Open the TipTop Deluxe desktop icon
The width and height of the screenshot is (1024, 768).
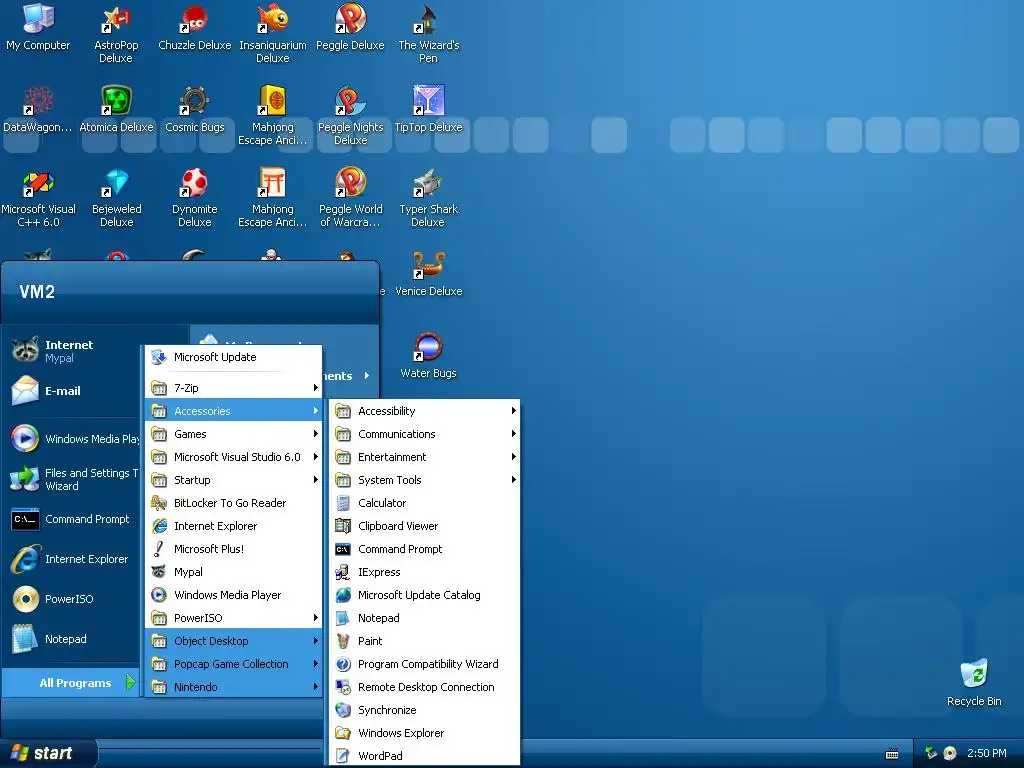tap(428, 110)
